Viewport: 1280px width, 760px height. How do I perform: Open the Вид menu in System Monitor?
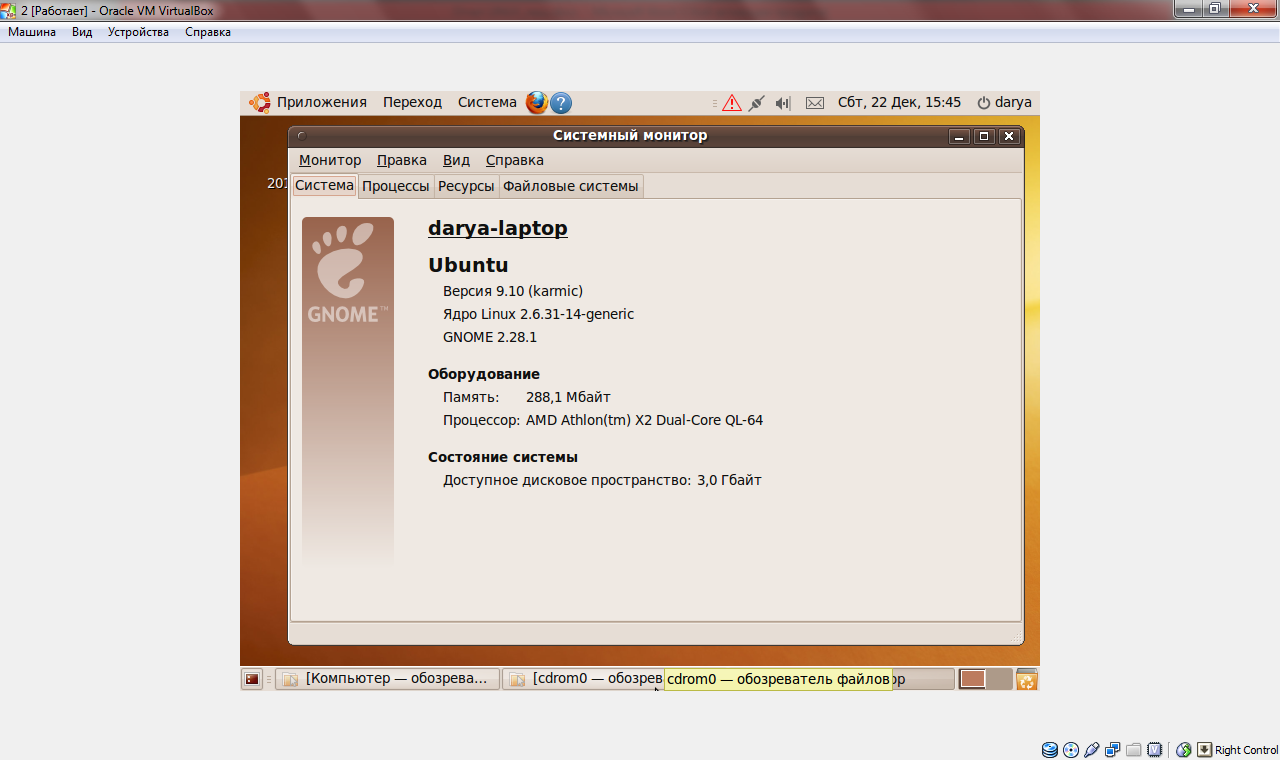(456, 160)
